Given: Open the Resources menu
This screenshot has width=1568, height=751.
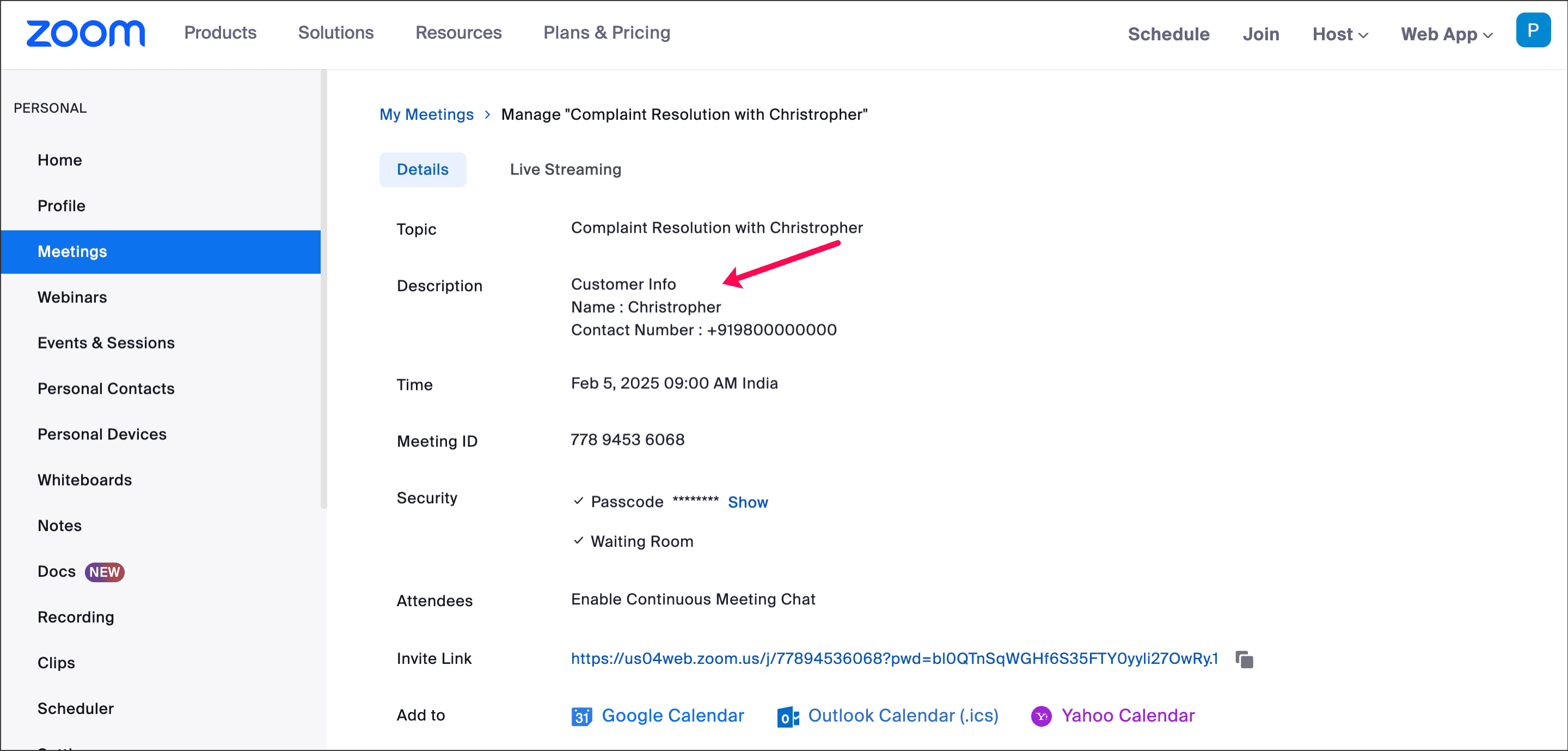Looking at the screenshot, I should point(458,32).
